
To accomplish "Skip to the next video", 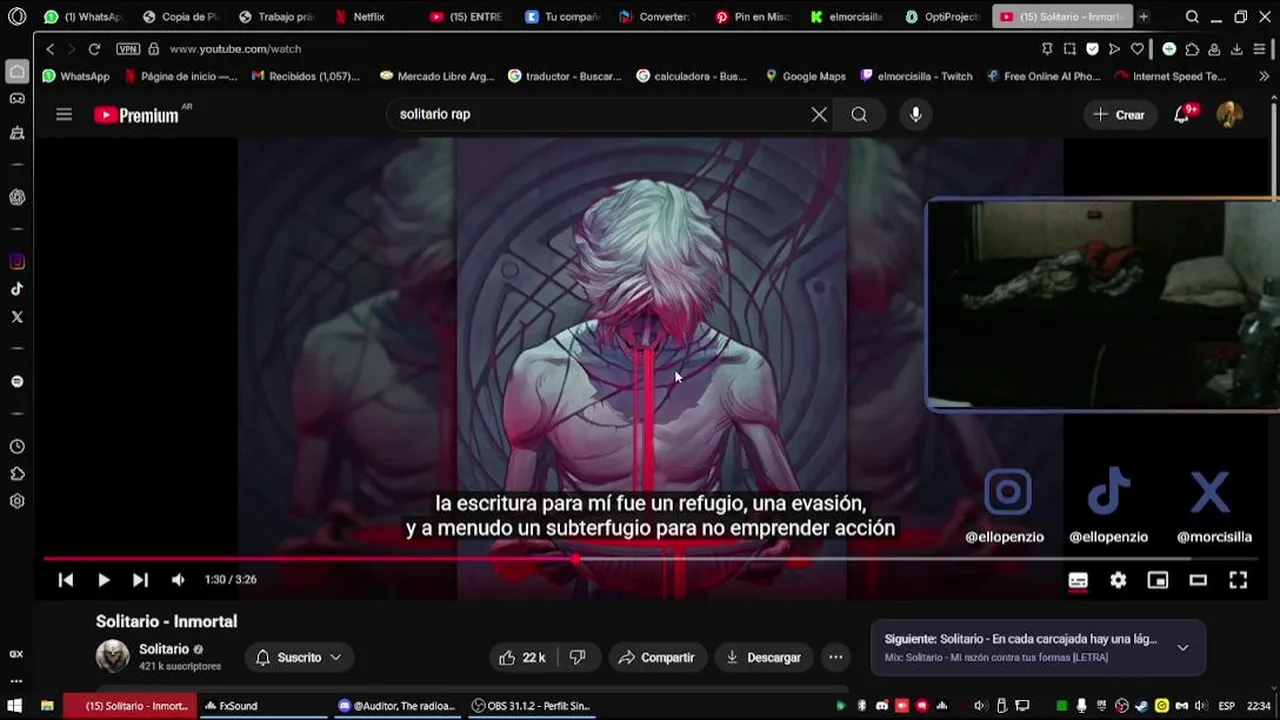I will 140,580.
